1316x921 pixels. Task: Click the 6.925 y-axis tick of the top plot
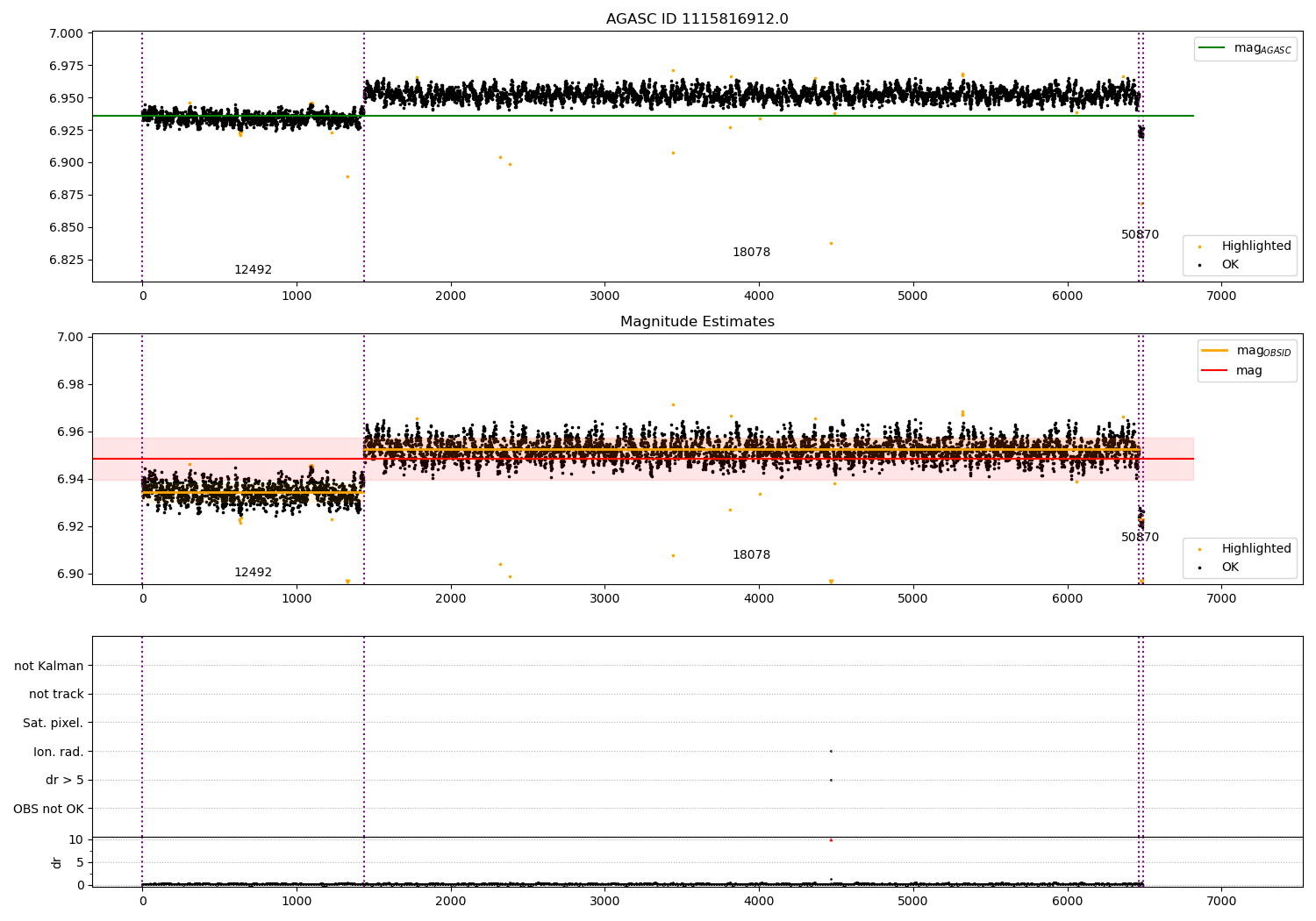[65, 131]
